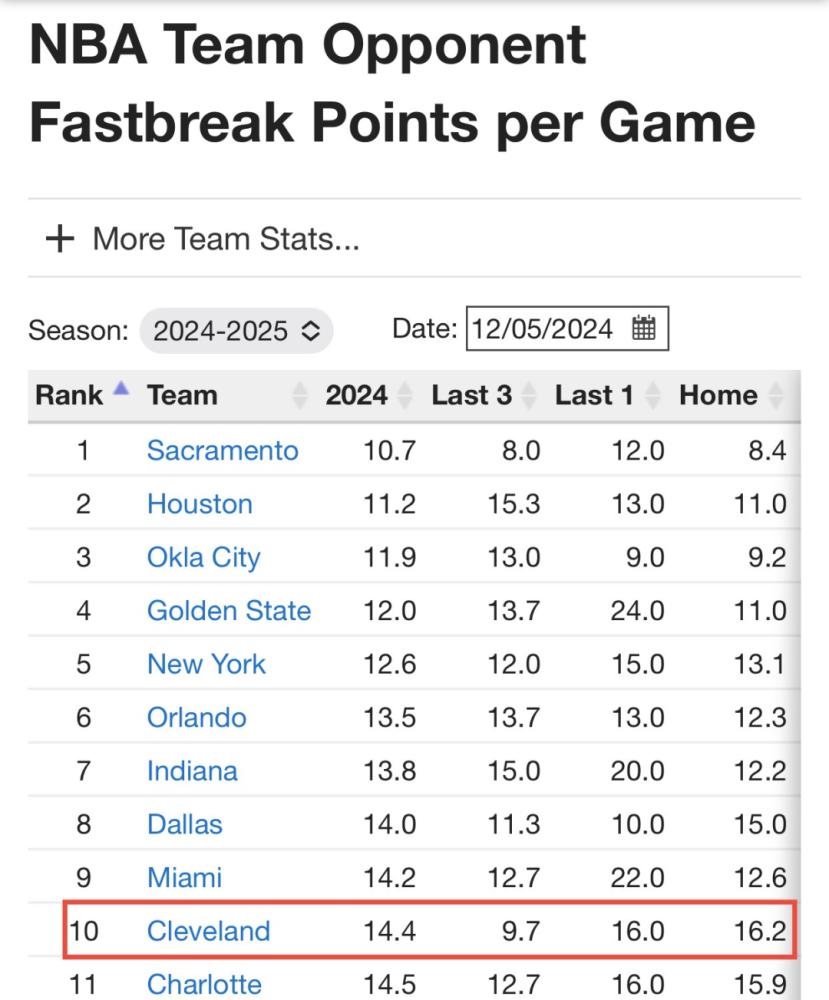This screenshot has height=1000, width=829.
Task: Sort by Rank using its blue arrow
Action: tap(121, 388)
